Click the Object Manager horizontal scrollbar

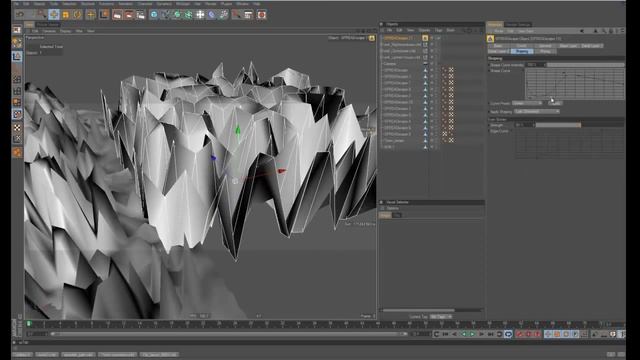418,310
